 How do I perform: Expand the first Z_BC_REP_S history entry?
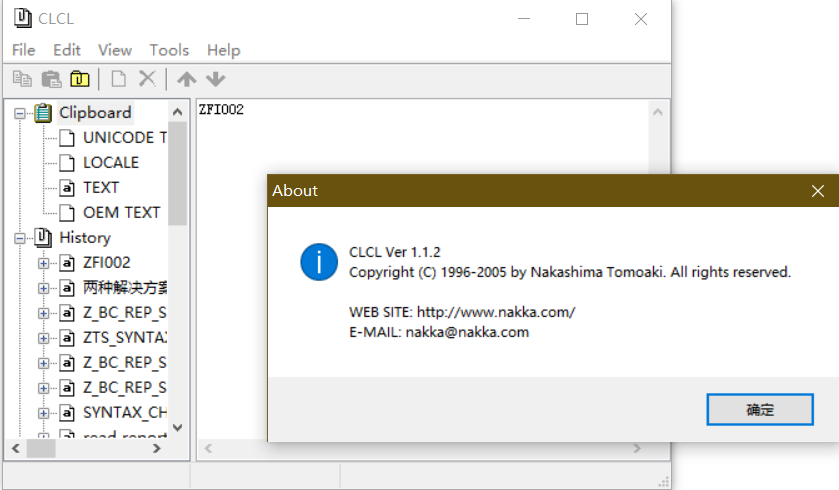(x=43, y=313)
